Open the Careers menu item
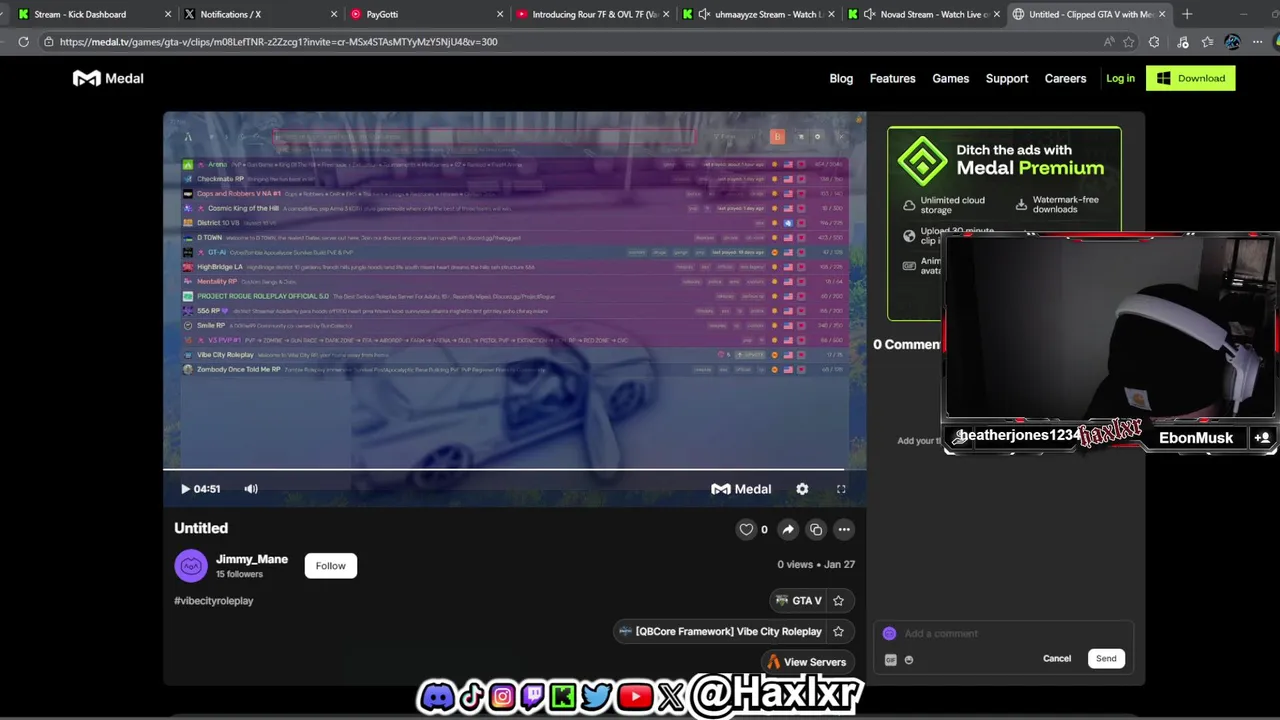Viewport: 1280px width, 720px height. 1065,78
